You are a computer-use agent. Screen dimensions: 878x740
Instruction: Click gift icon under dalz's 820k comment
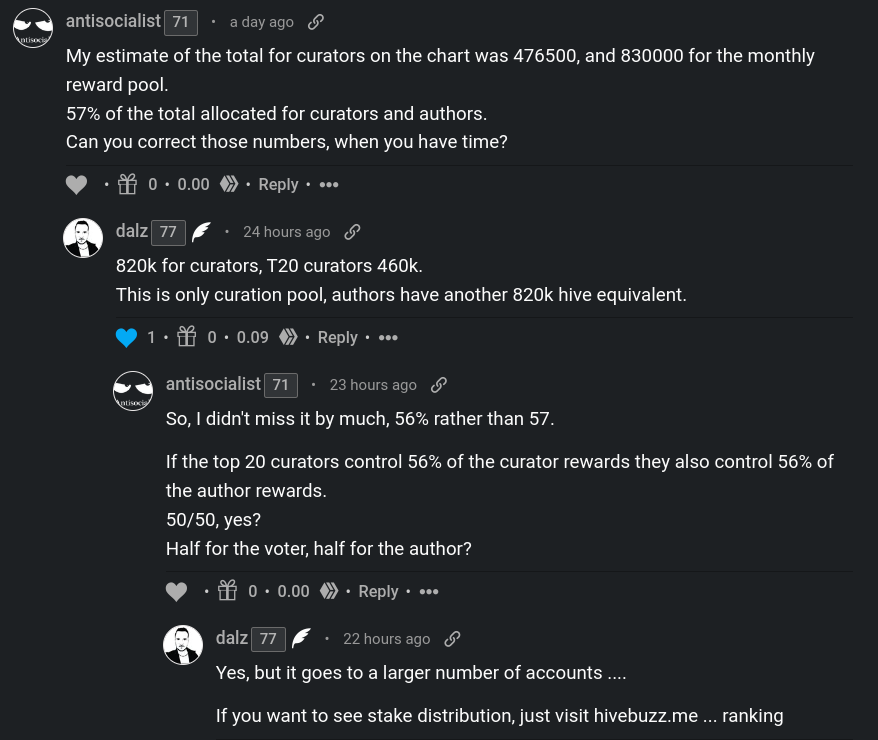pos(186,336)
